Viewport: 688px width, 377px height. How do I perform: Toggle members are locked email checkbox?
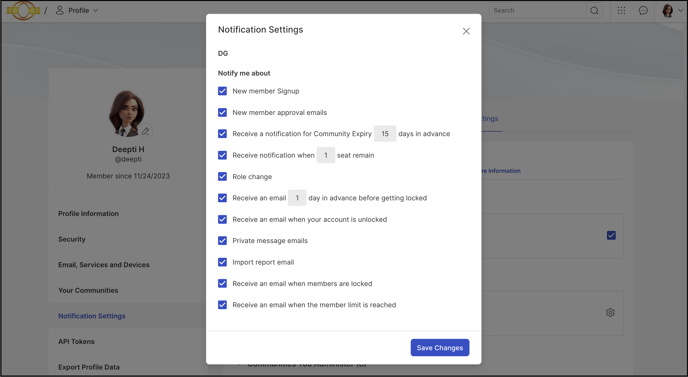[222, 283]
